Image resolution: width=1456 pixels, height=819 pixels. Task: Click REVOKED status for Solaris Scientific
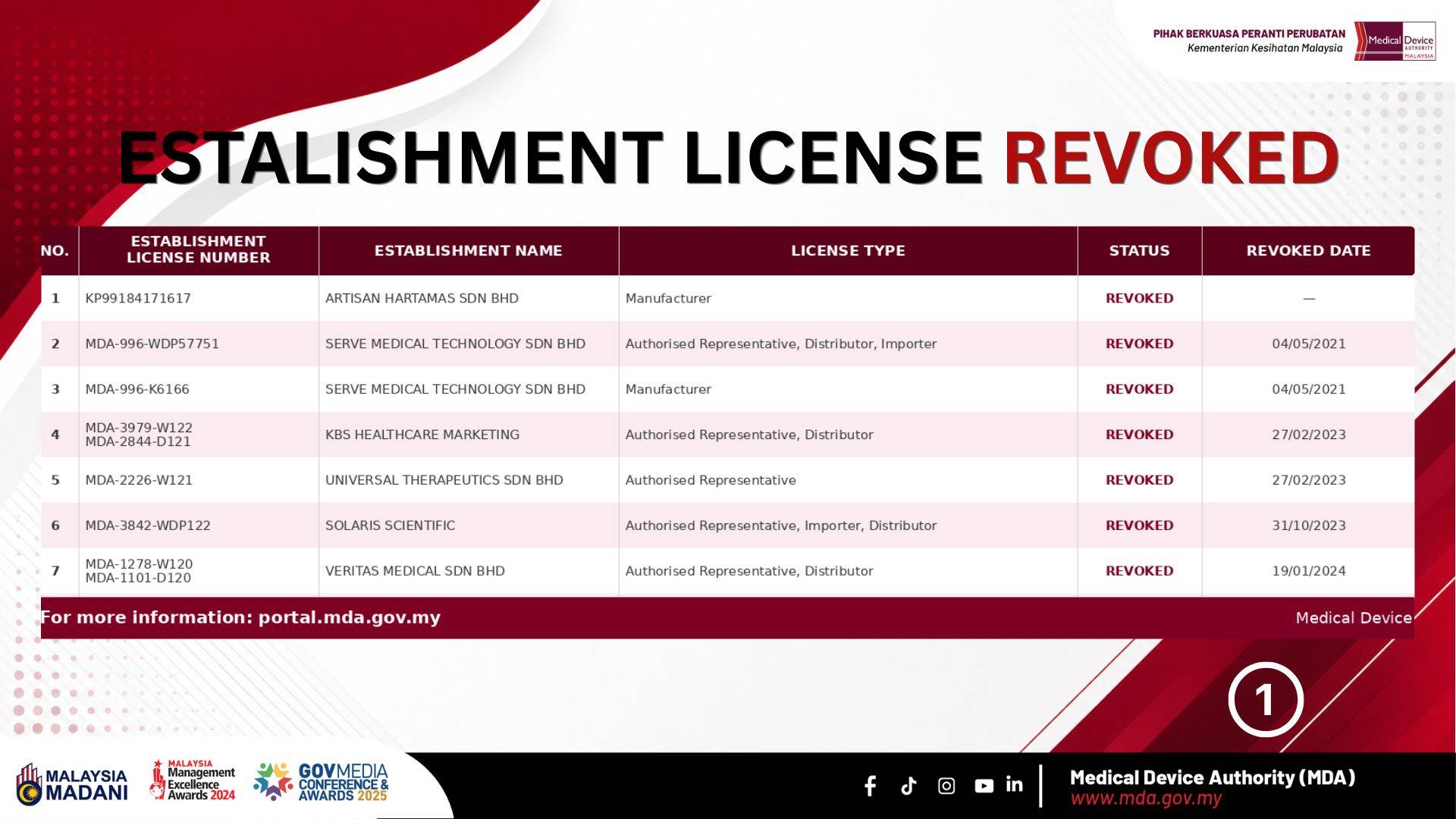point(1139,526)
